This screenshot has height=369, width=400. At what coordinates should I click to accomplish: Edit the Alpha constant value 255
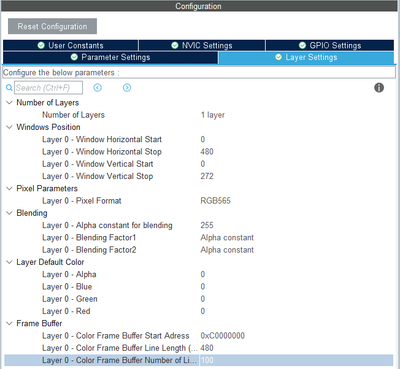tap(207, 225)
